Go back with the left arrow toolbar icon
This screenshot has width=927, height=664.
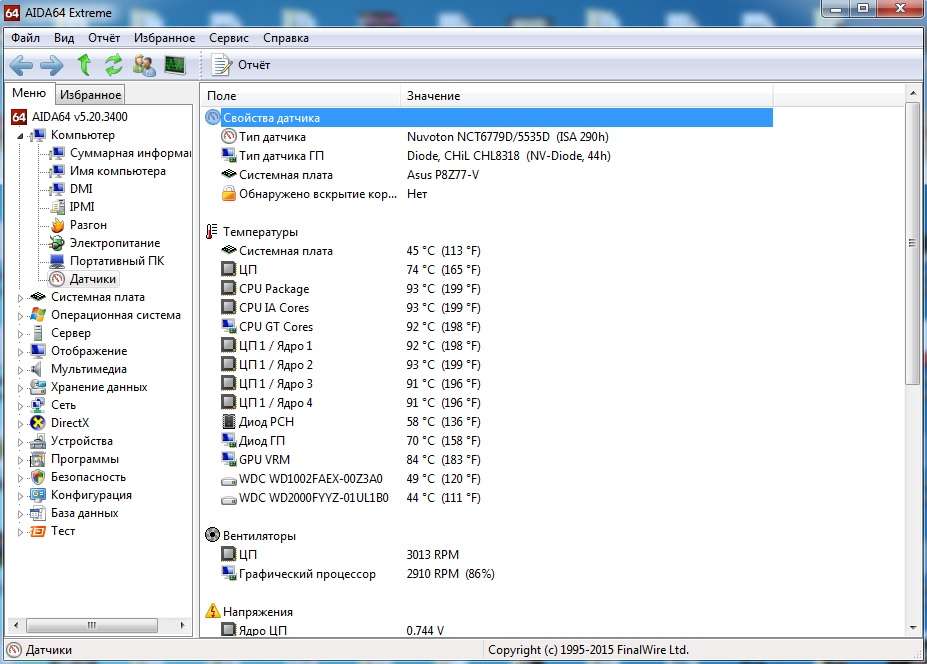pos(21,65)
